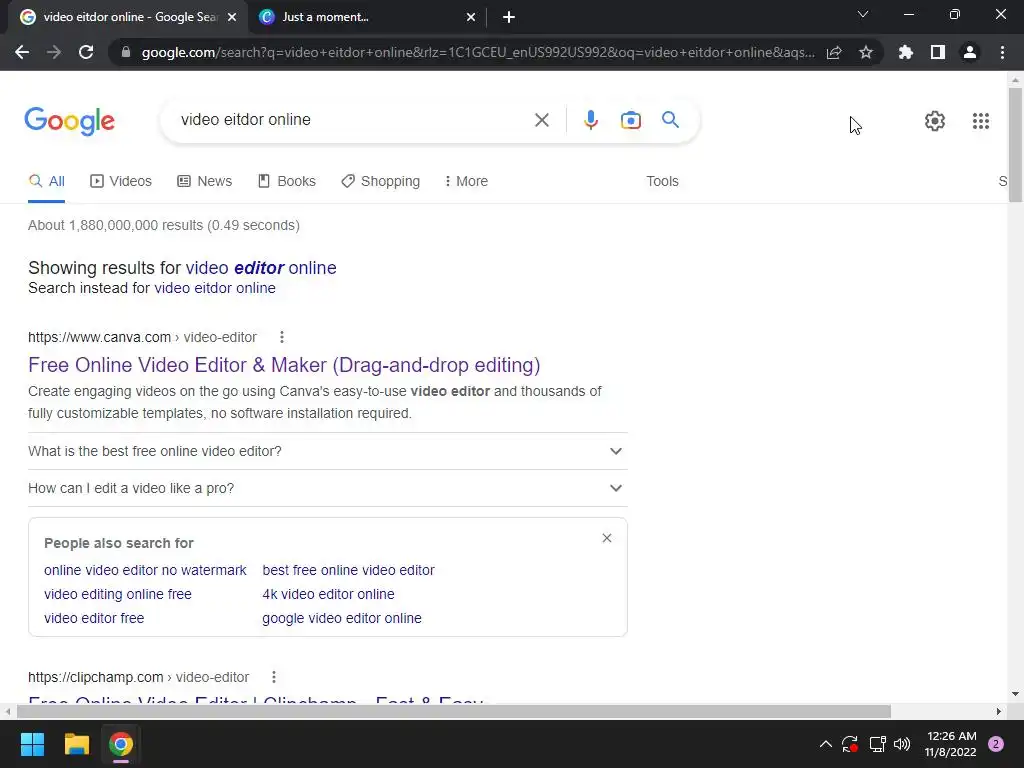Image resolution: width=1024 pixels, height=768 pixels.
Task: Open search Tools
Action: [662, 182]
